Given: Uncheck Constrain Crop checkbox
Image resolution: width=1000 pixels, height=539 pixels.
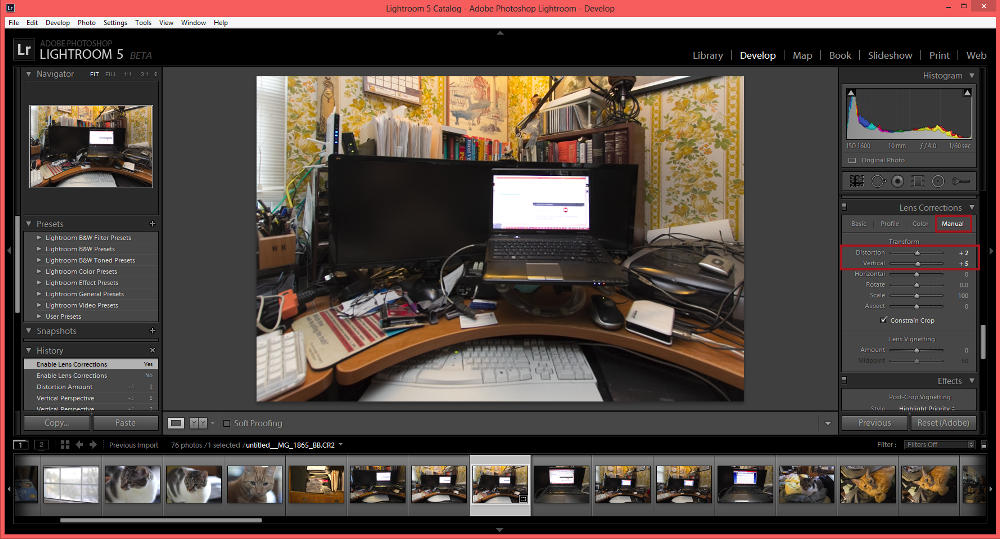Looking at the screenshot, I should 884,320.
